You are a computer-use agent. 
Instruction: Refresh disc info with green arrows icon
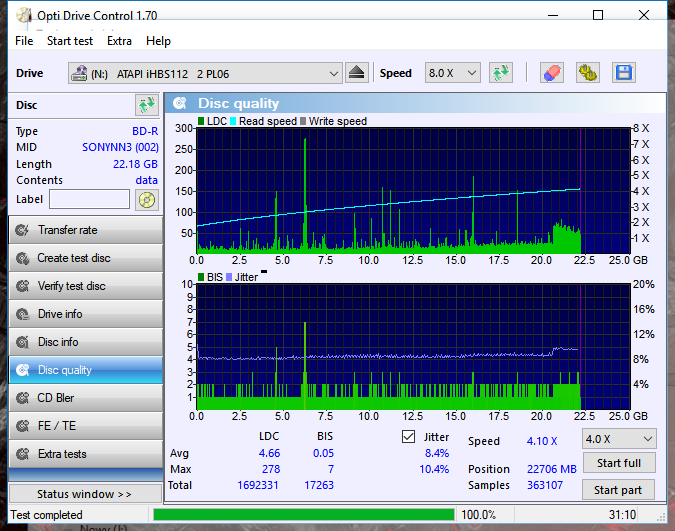[147, 105]
